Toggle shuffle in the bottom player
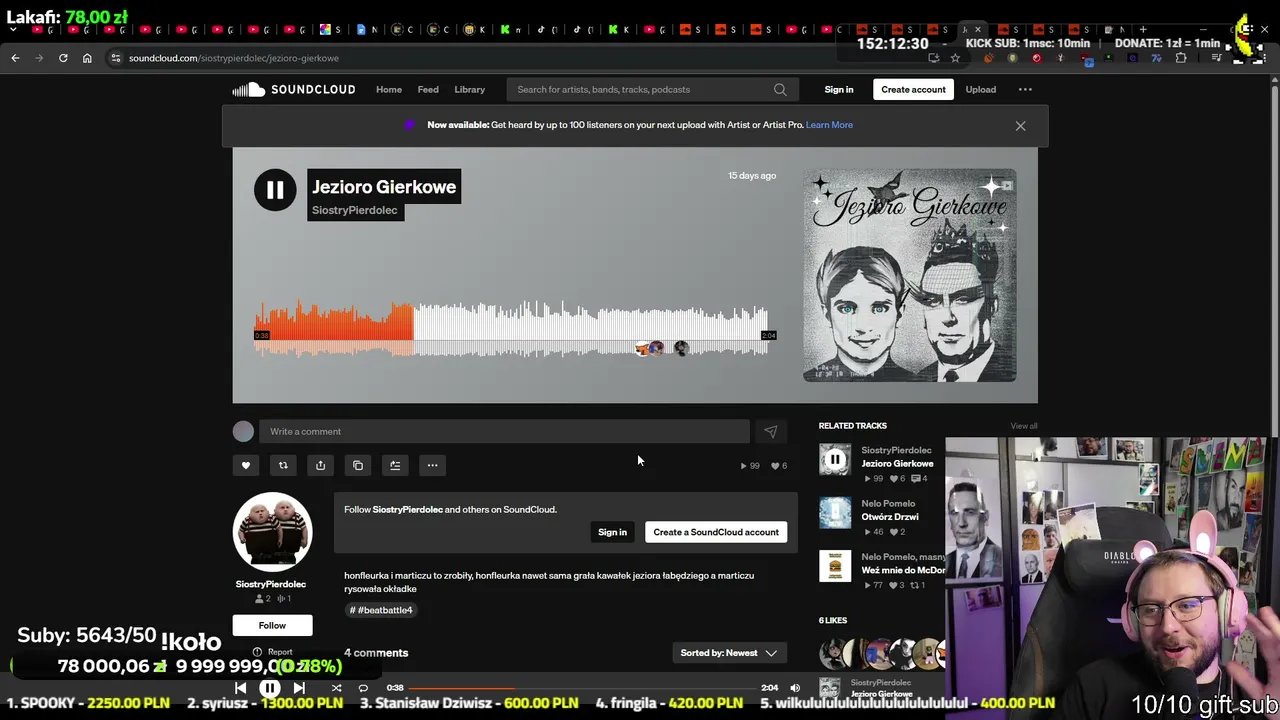The image size is (1280, 720). coord(336,688)
